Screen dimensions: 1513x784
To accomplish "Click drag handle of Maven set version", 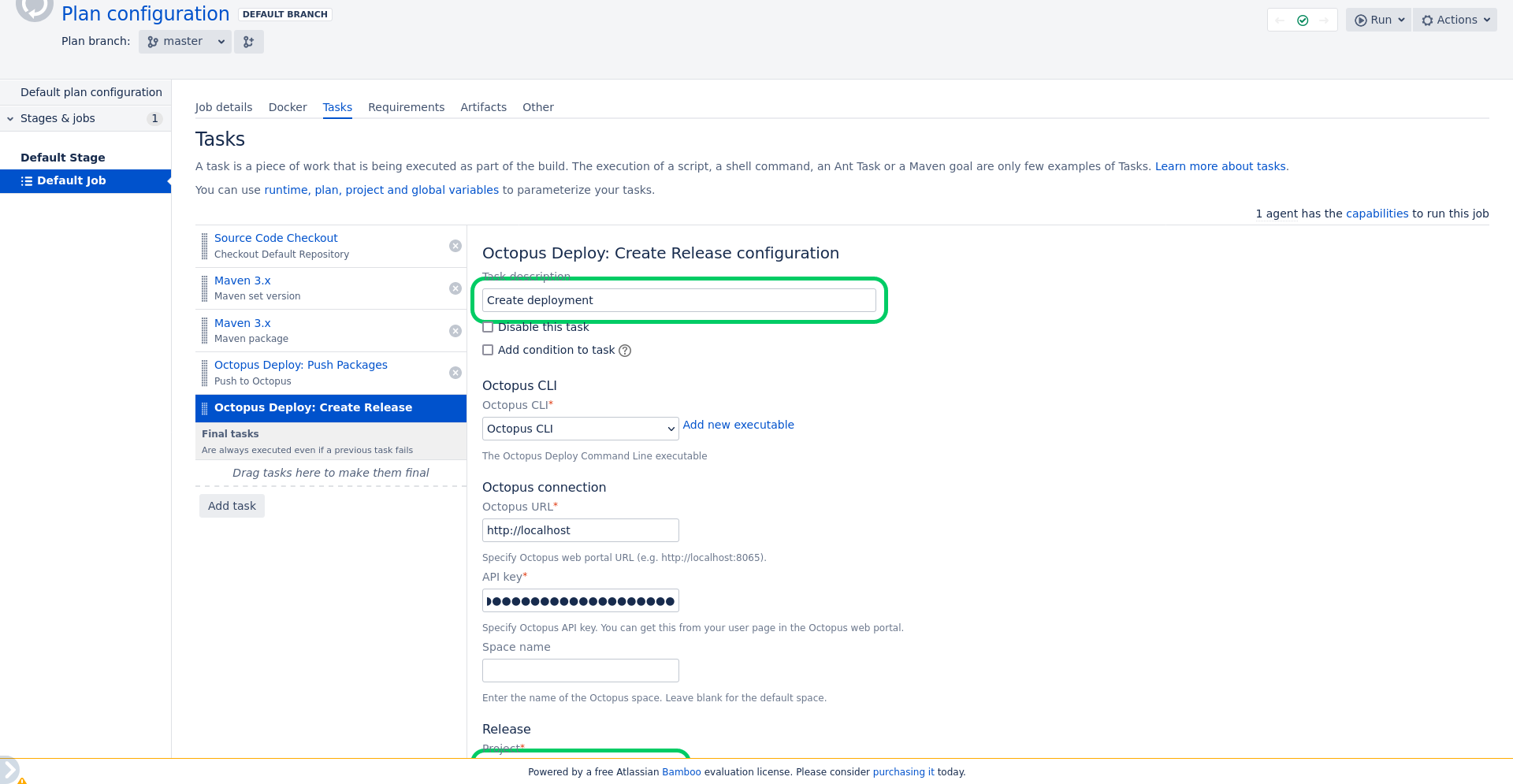I will (205, 288).
